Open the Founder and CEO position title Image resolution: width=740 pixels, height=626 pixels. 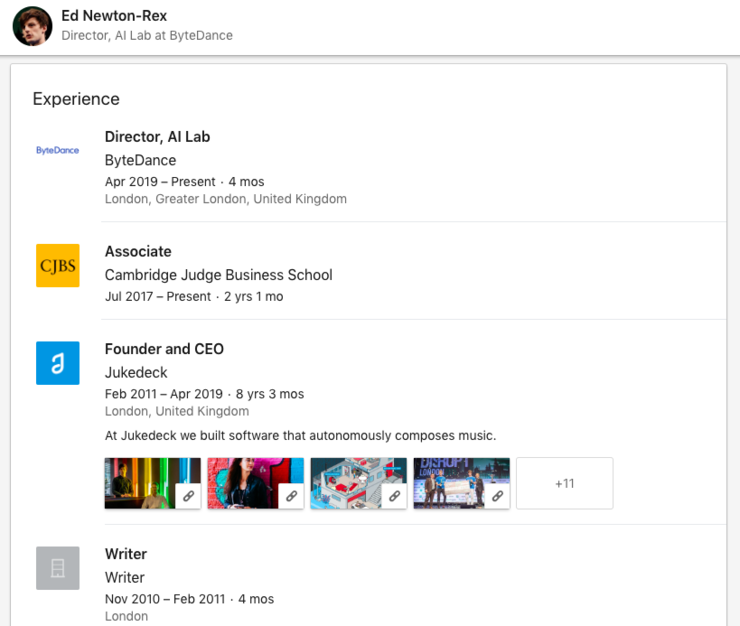coord(164,349)
